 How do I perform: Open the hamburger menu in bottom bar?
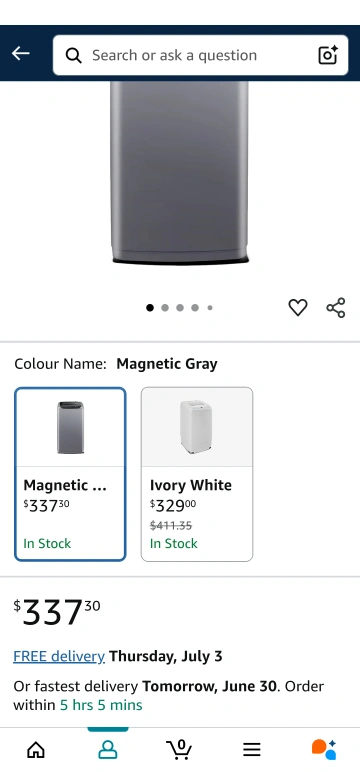(252, 750)
